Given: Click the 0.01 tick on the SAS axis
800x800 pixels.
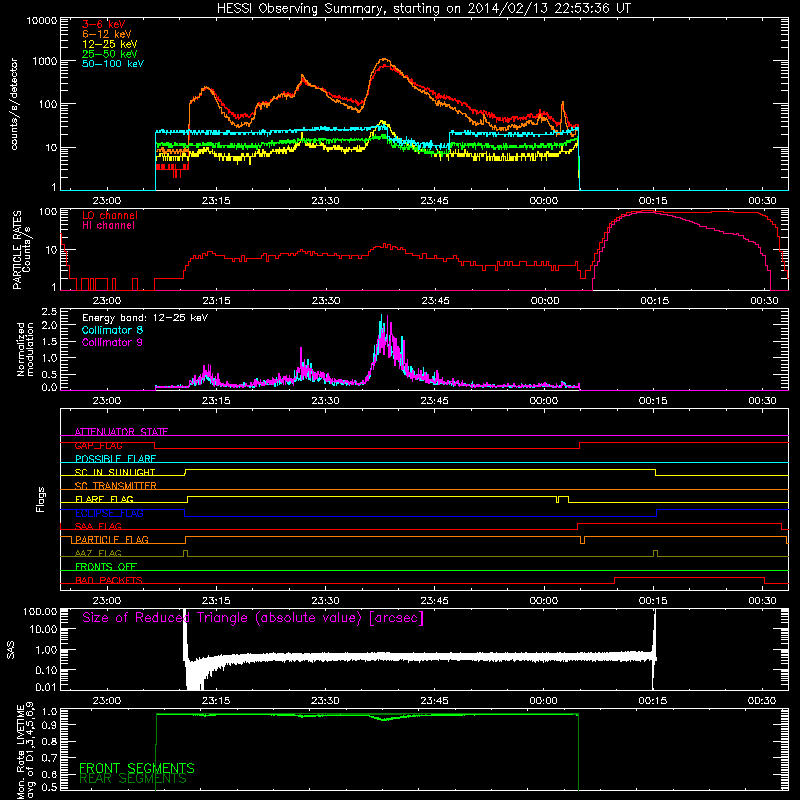Looking at the screenshot, I should pos(46,687).
